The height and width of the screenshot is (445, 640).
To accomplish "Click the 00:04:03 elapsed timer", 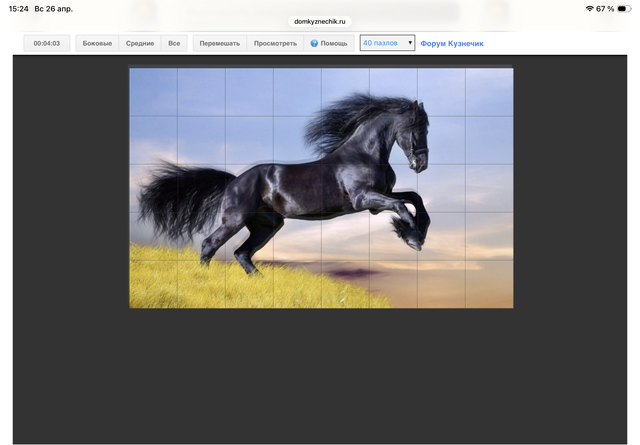I will click(47, 44).
